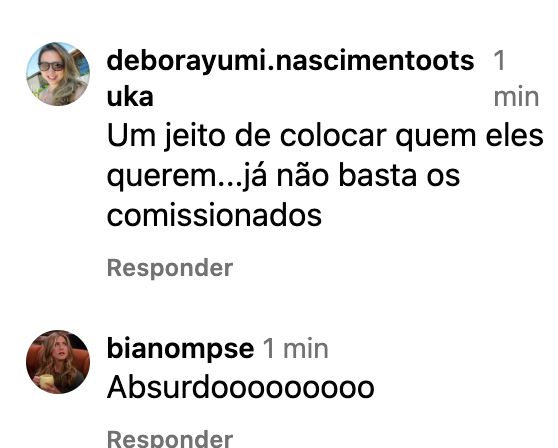558x448 pixels.
Task: Click the '1' timestamp digit next to deborayumi.nascimentoots
Action: coord(499,60)
